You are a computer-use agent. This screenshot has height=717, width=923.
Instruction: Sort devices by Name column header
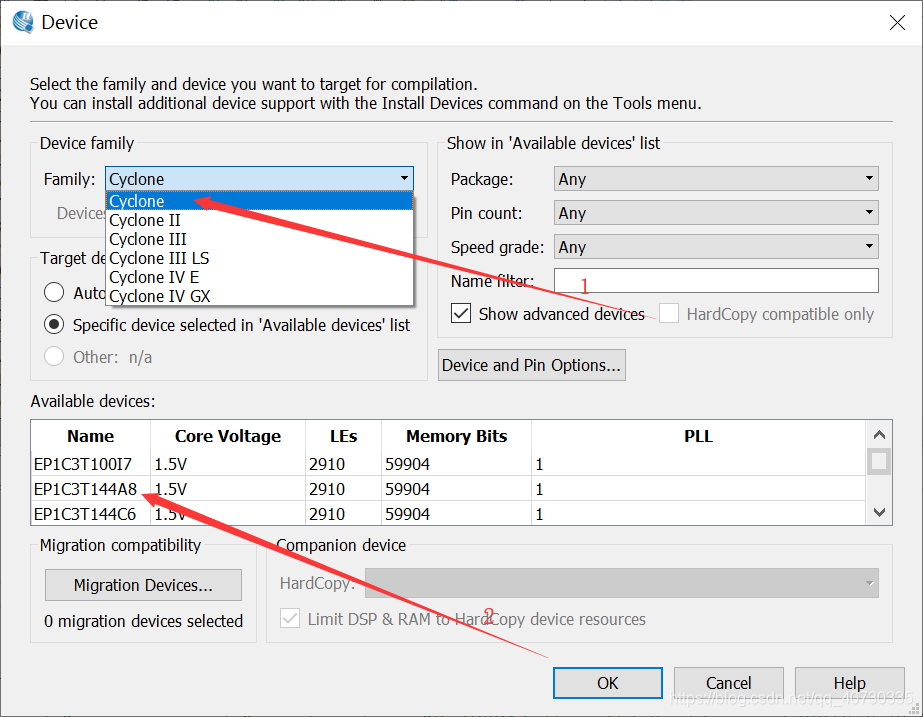pyautogui.click(x=91, y=436)
